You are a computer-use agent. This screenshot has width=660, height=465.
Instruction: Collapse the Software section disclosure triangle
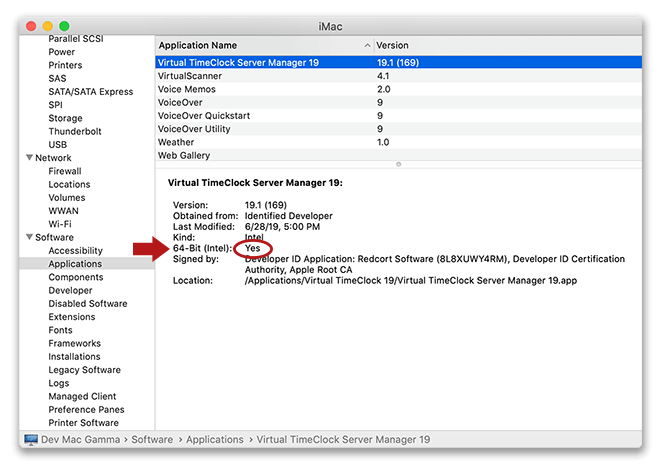tap(29, 237)
